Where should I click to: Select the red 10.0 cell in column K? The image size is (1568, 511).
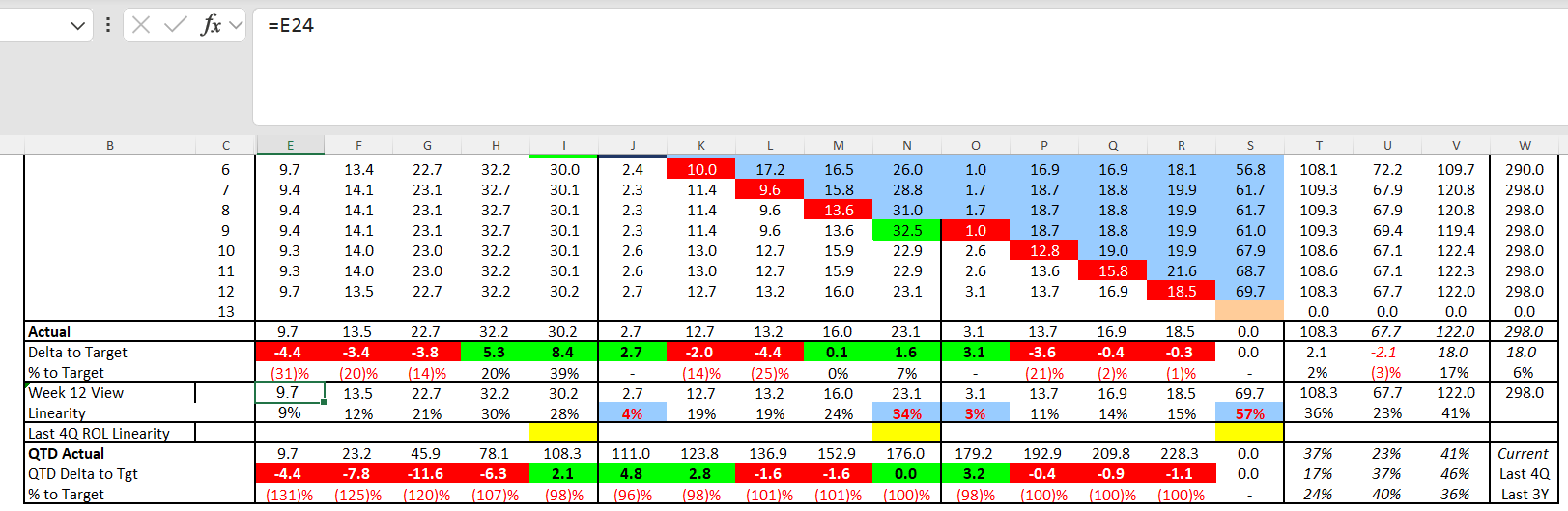pos(701,170)
